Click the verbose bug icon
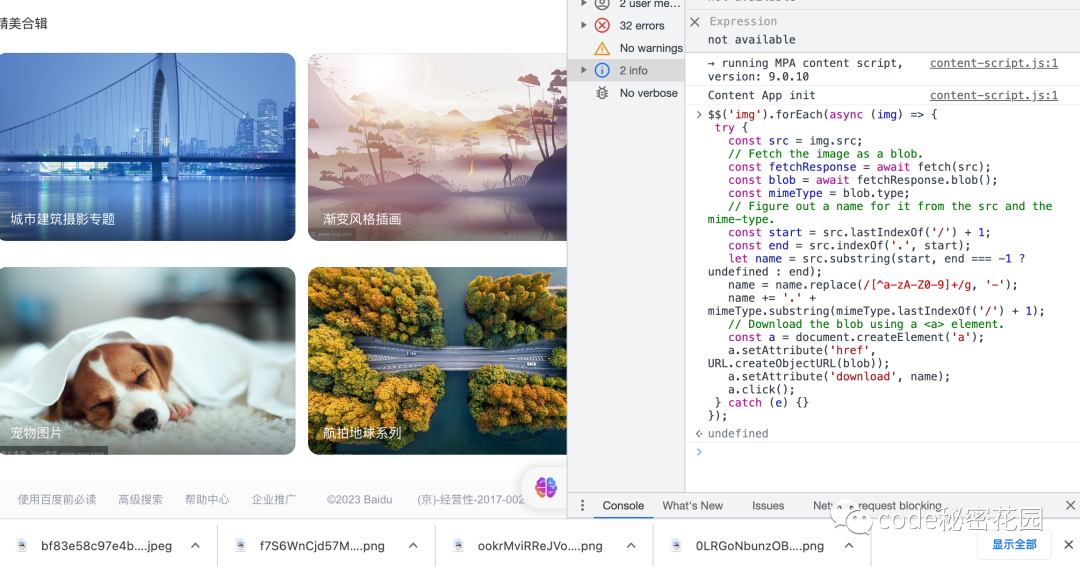The image size is (1080, 567). click(x=602, y=93)
